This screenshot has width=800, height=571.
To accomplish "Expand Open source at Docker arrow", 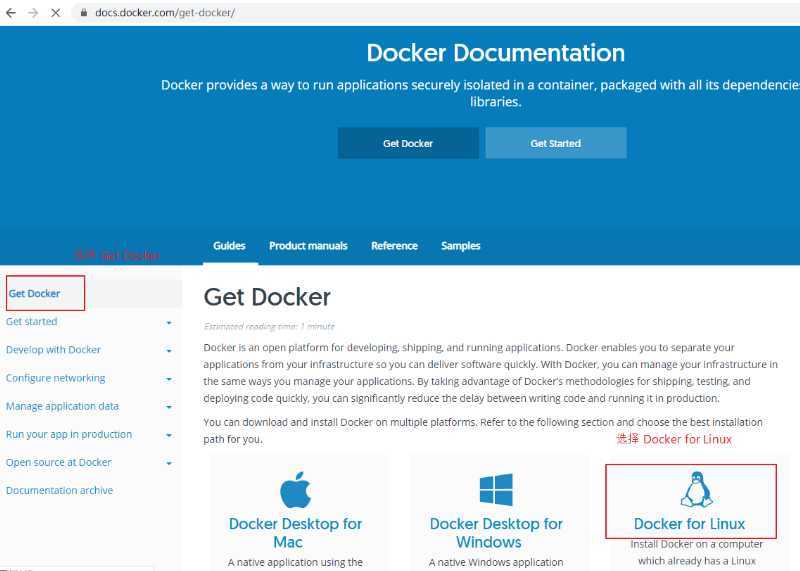I will 169,463.
